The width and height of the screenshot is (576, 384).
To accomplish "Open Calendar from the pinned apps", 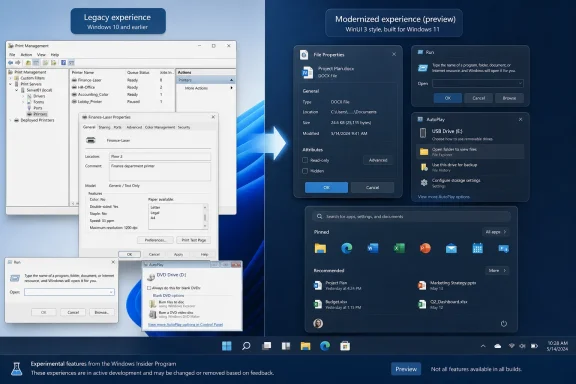I will point(478,248).
